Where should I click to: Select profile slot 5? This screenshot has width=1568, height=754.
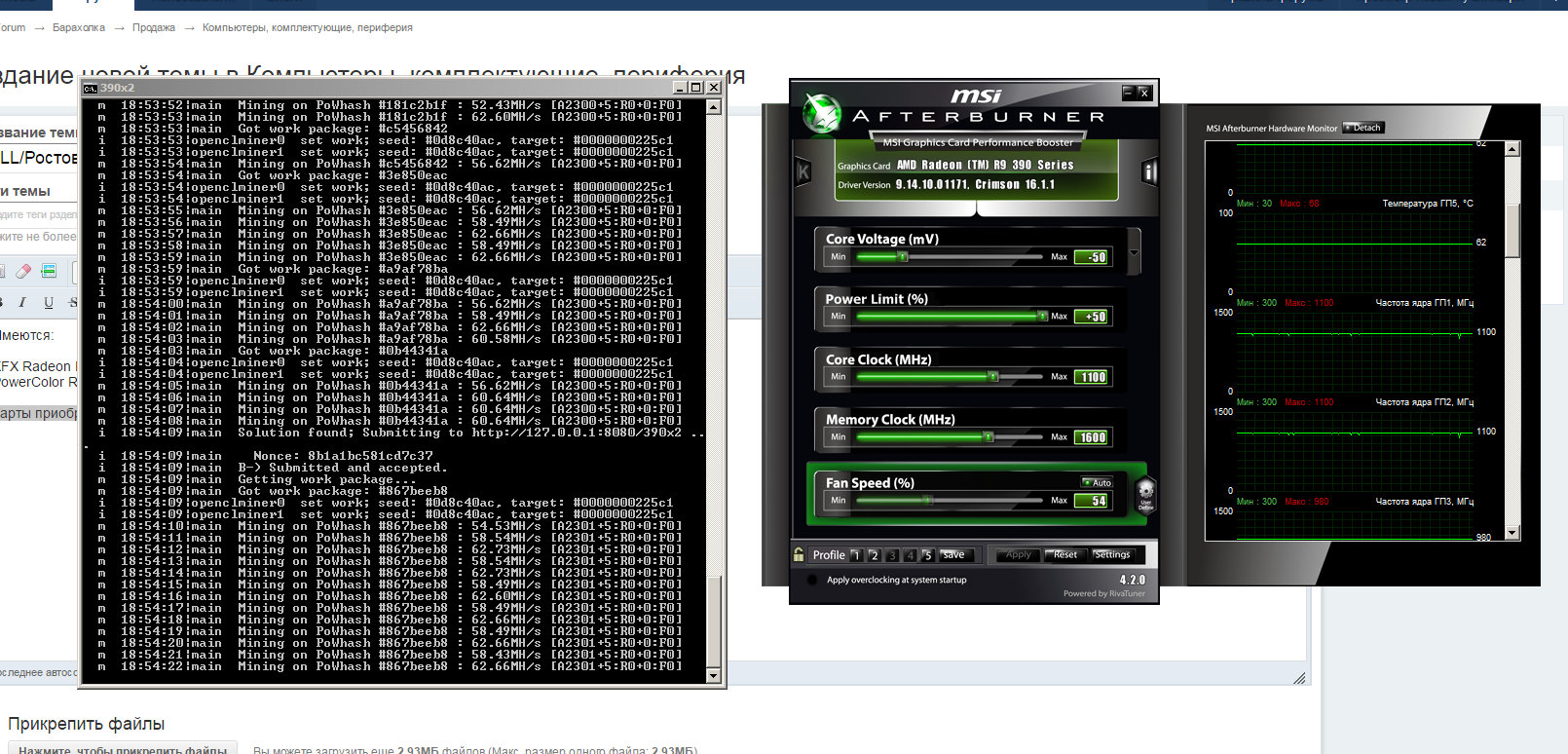927,555
